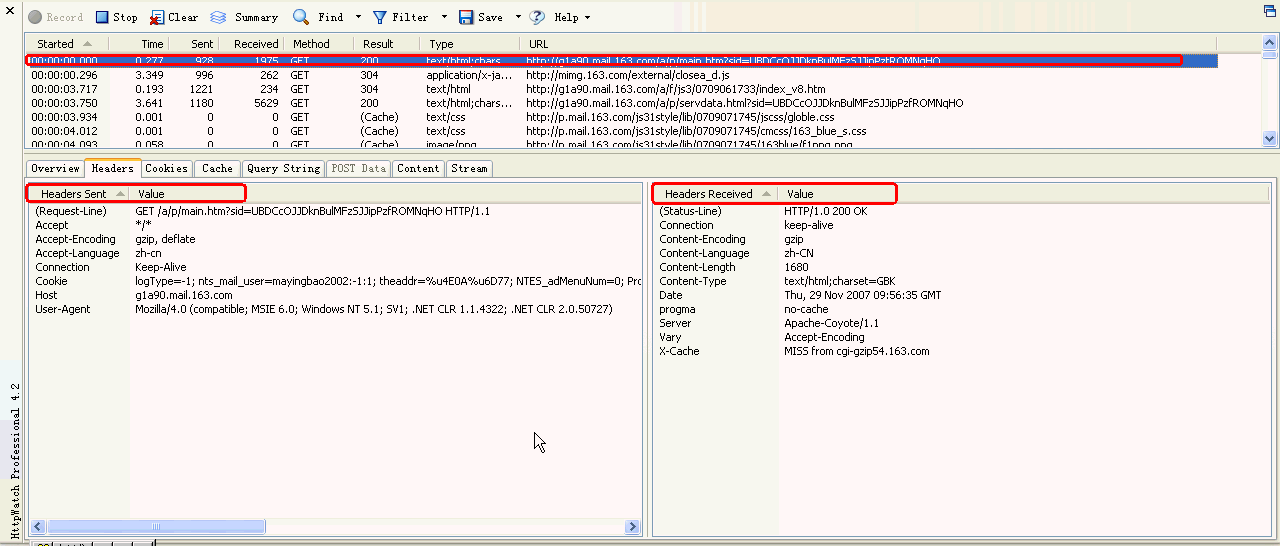Click the Filter funnel icon
Image resolution: width=1280 pixels, height=546 pixels.
coord(380,17)
